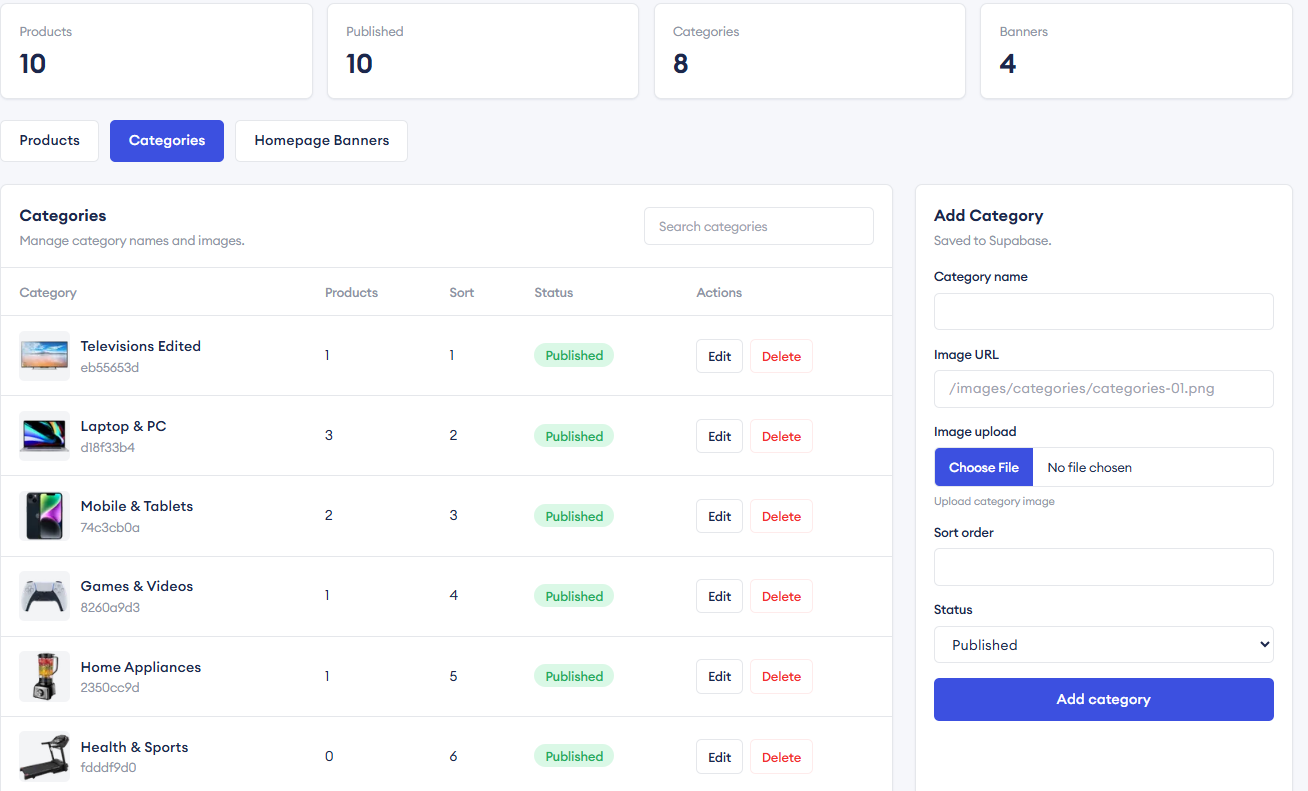The height and width of the screenshot is (791, 1308).
Task: Delete the Televisions Edited category
Action: pos(781,356)
